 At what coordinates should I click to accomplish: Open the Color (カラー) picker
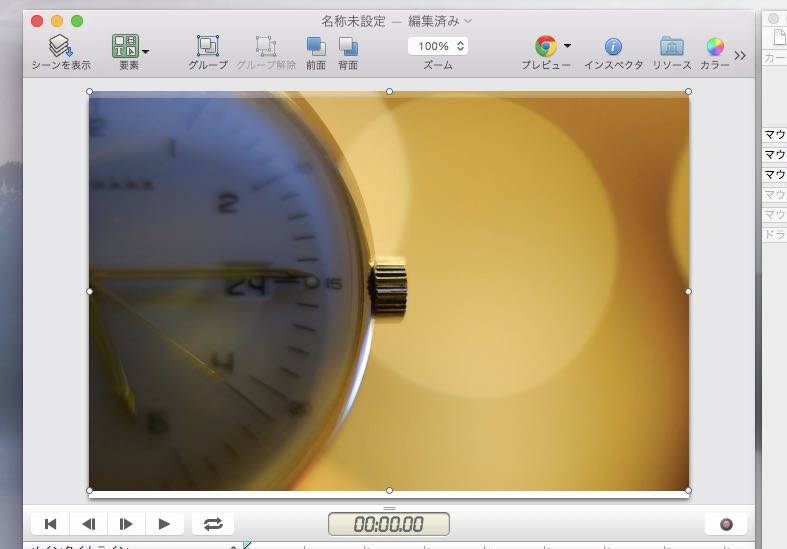tap(715, 47)
